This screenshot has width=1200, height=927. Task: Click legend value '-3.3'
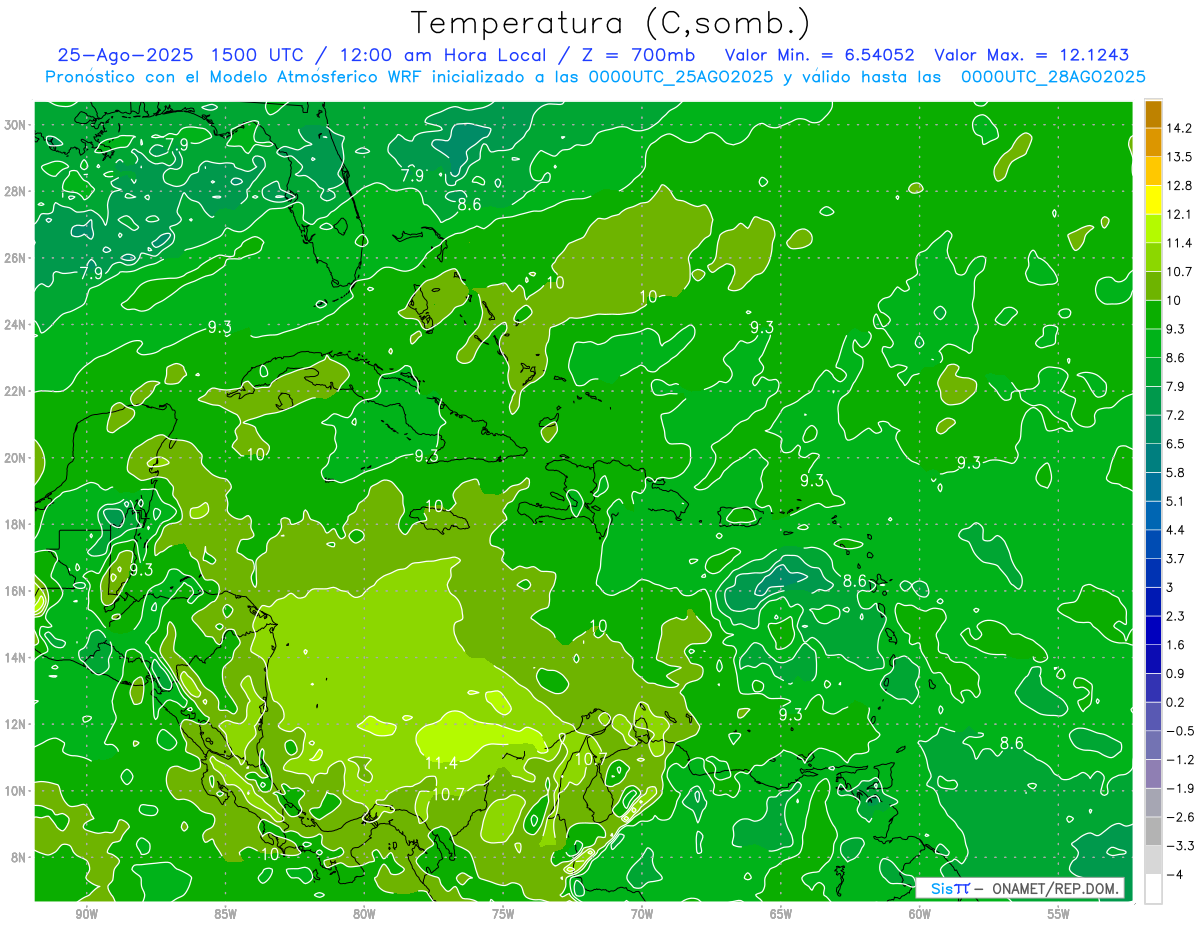(x=1179, y=846)
